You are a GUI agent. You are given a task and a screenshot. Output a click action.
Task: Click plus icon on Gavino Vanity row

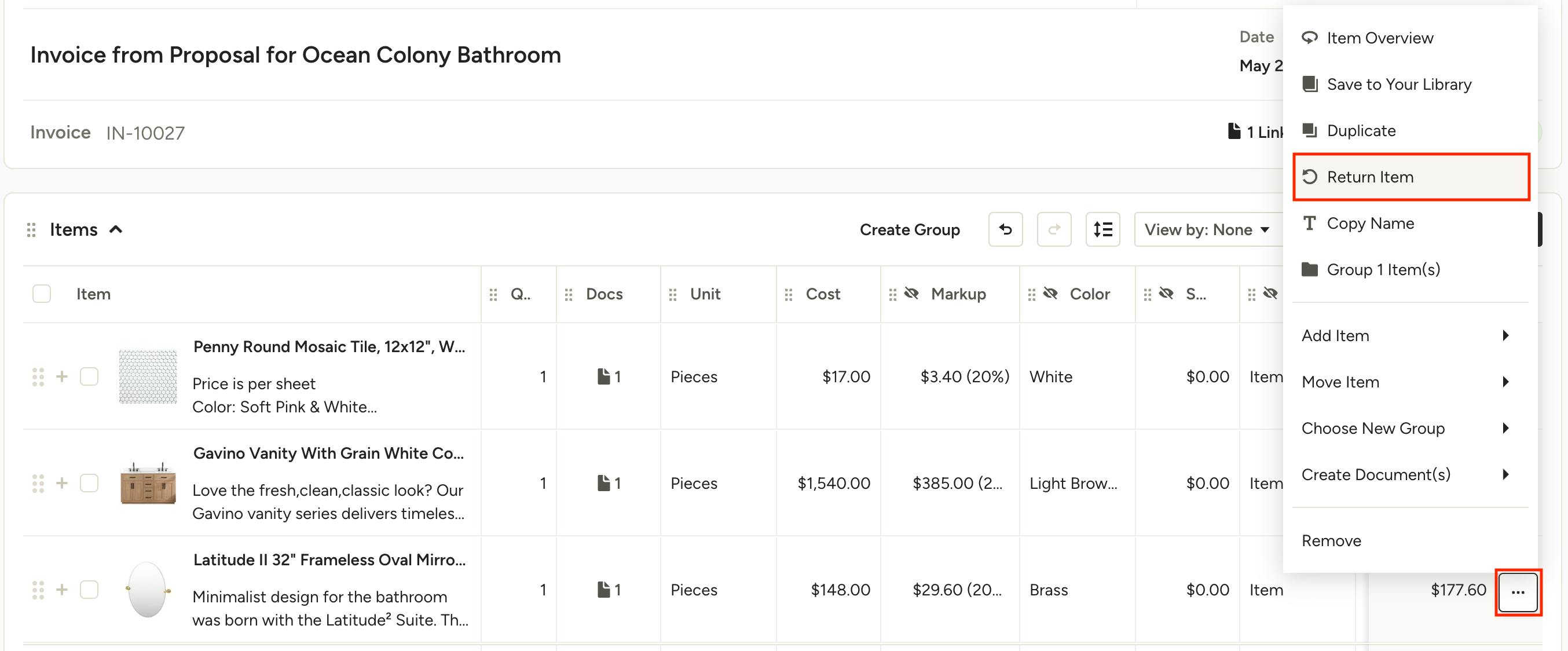[61, 483]
